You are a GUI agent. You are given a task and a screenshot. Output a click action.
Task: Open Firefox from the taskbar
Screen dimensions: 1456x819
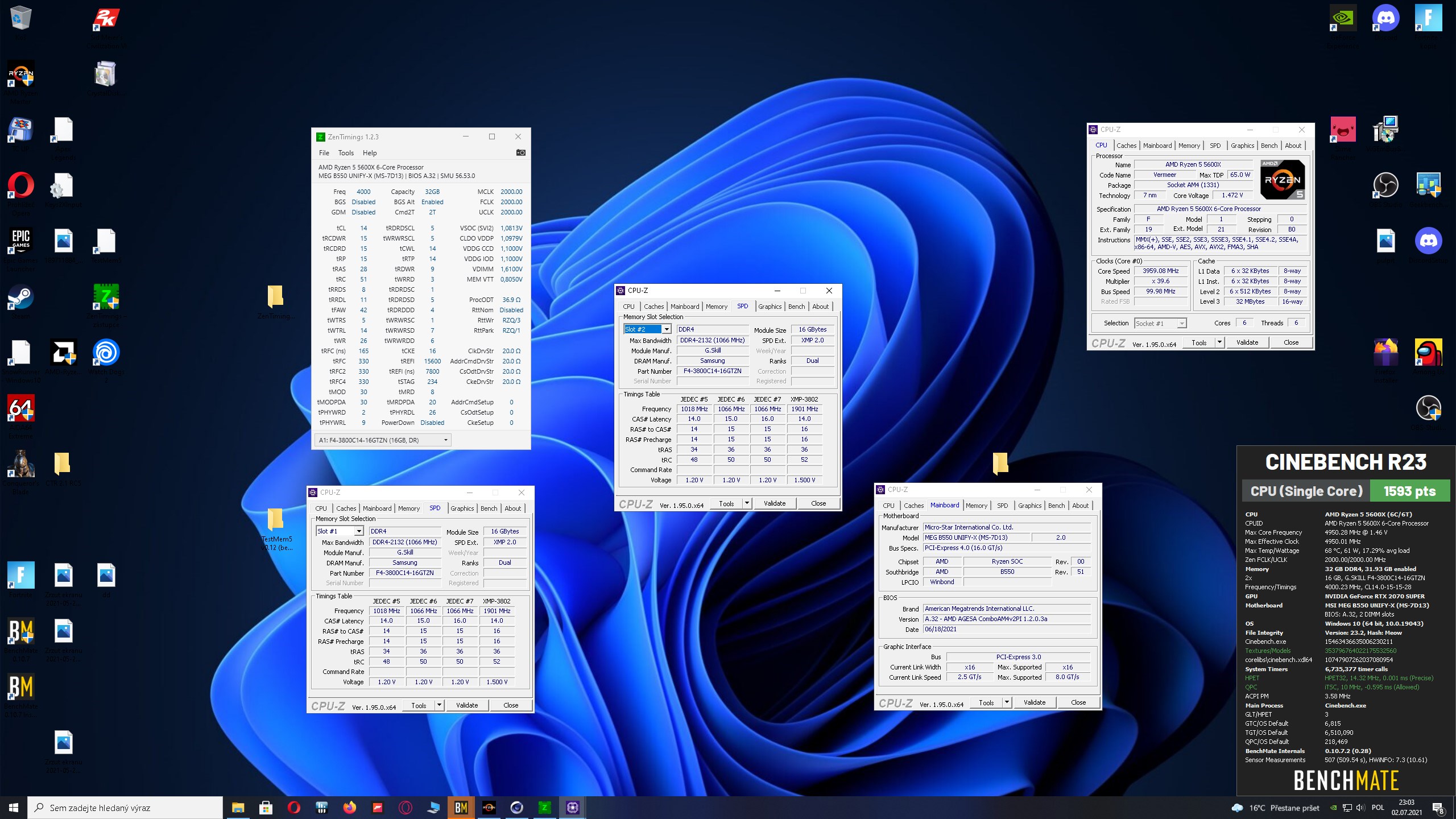point(349,808)
